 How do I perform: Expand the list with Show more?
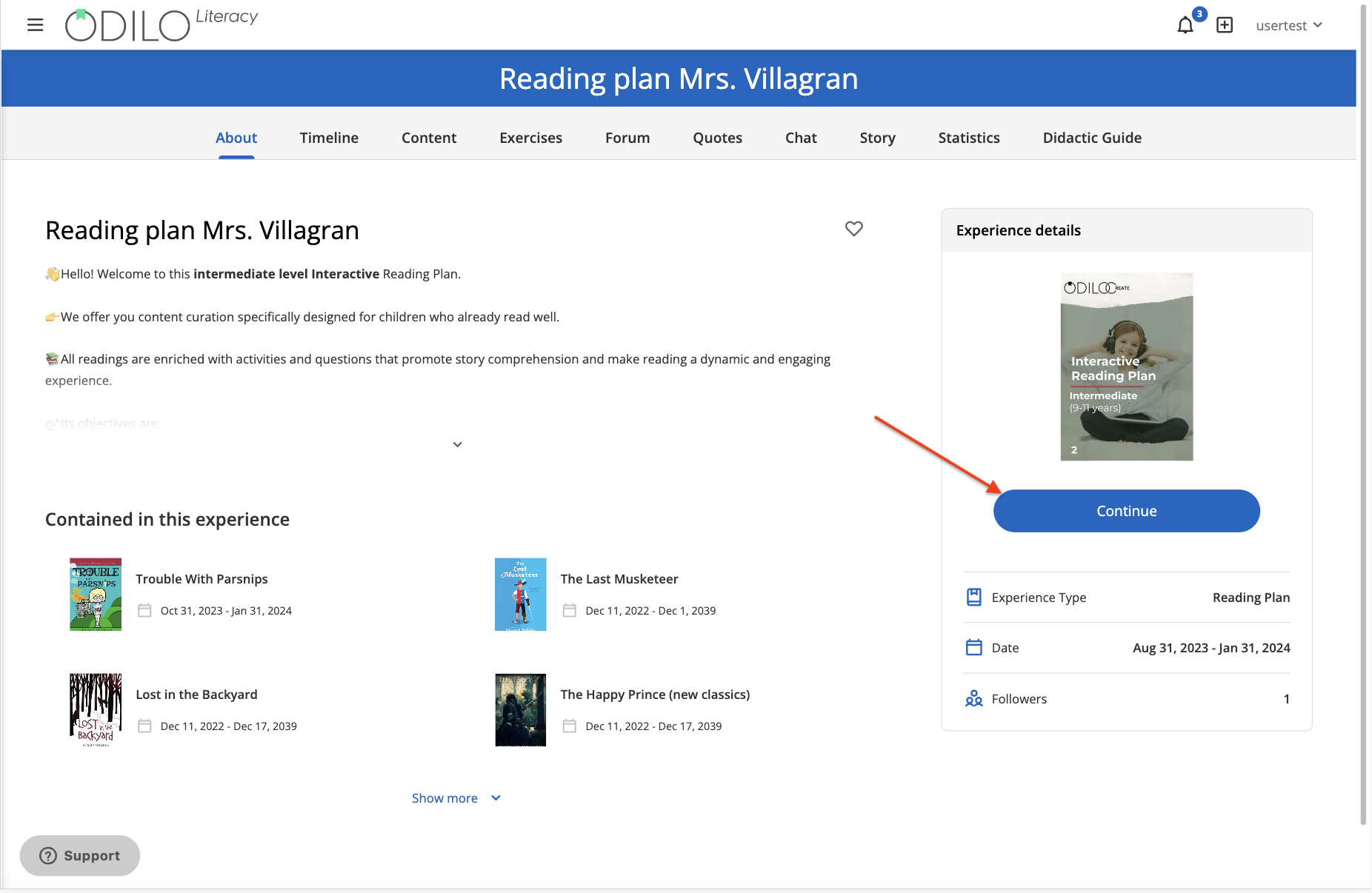pos(456,798)
